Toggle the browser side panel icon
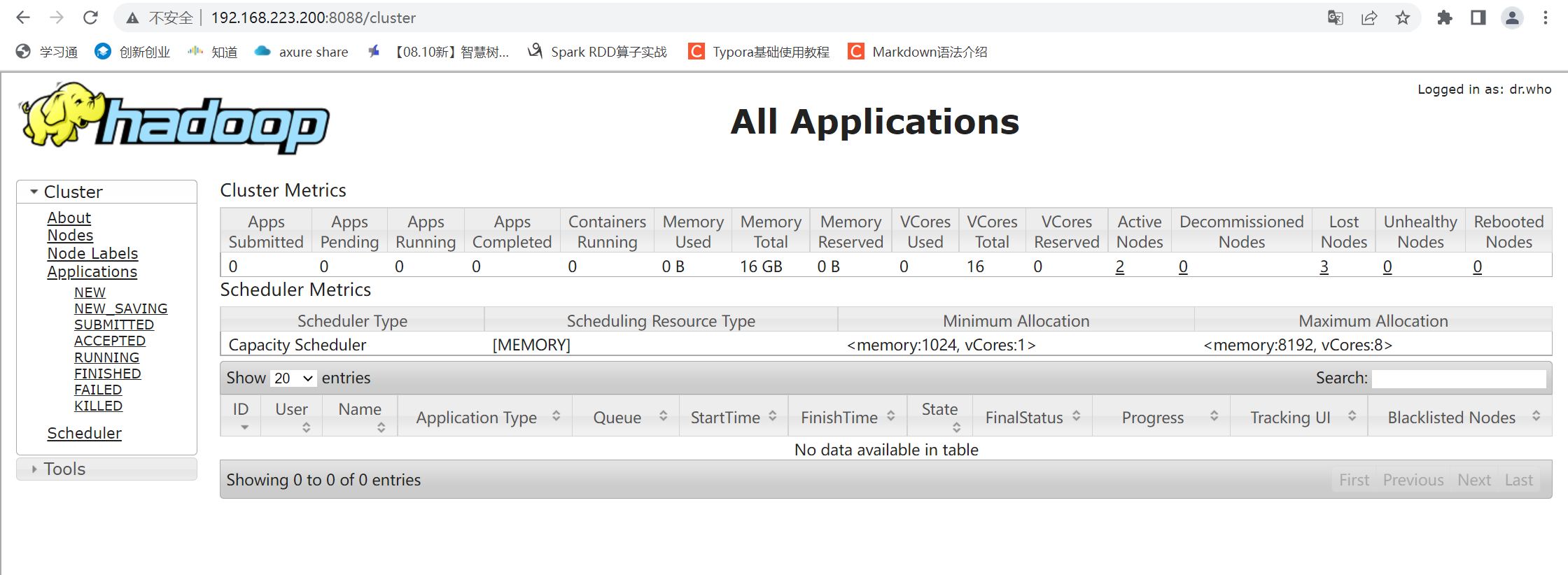This screenshot has width=1568, height=575. click(1478, 17)
